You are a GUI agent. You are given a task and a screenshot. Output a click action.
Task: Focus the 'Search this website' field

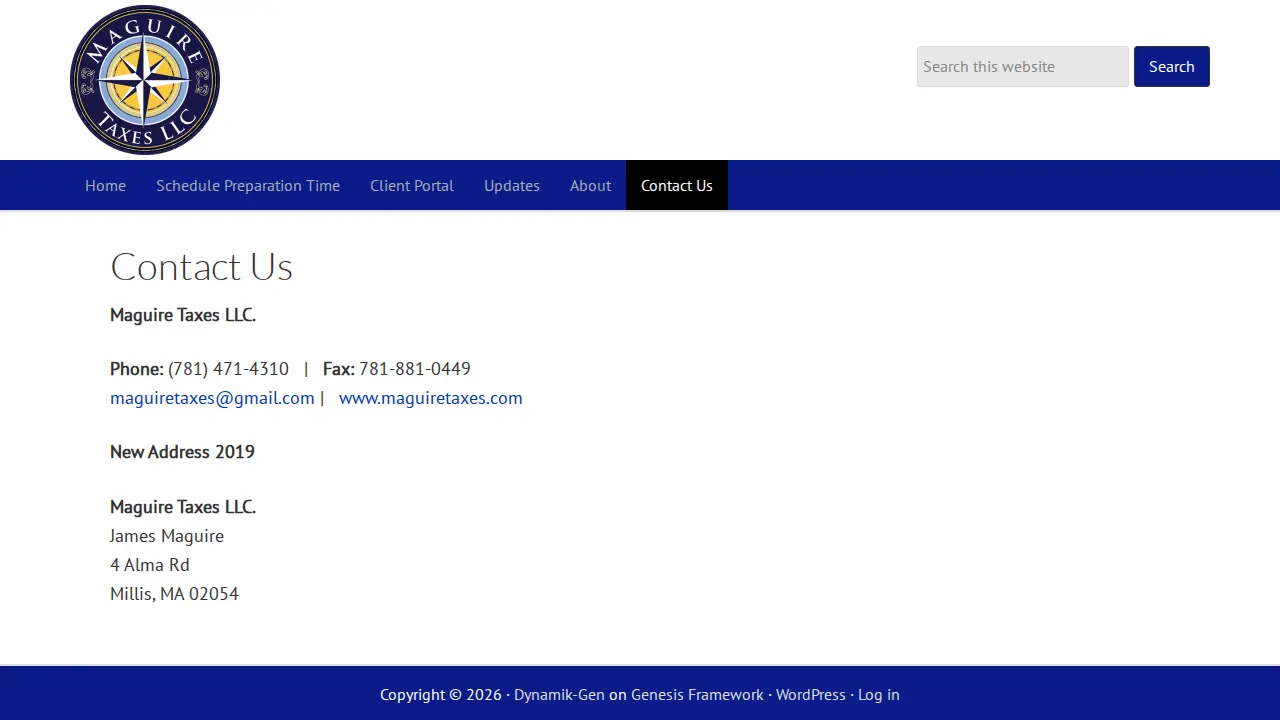[1022, 66]
